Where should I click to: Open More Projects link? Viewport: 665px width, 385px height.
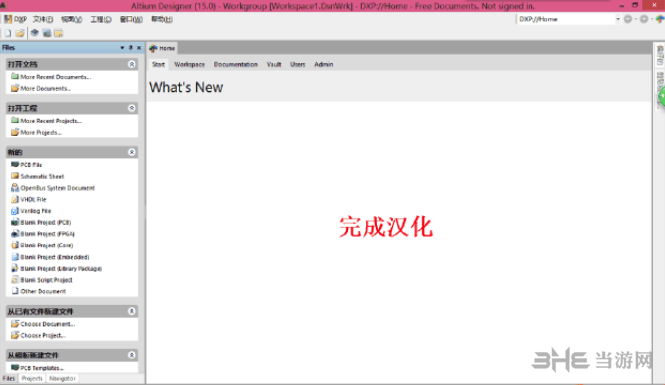(41, 132)
